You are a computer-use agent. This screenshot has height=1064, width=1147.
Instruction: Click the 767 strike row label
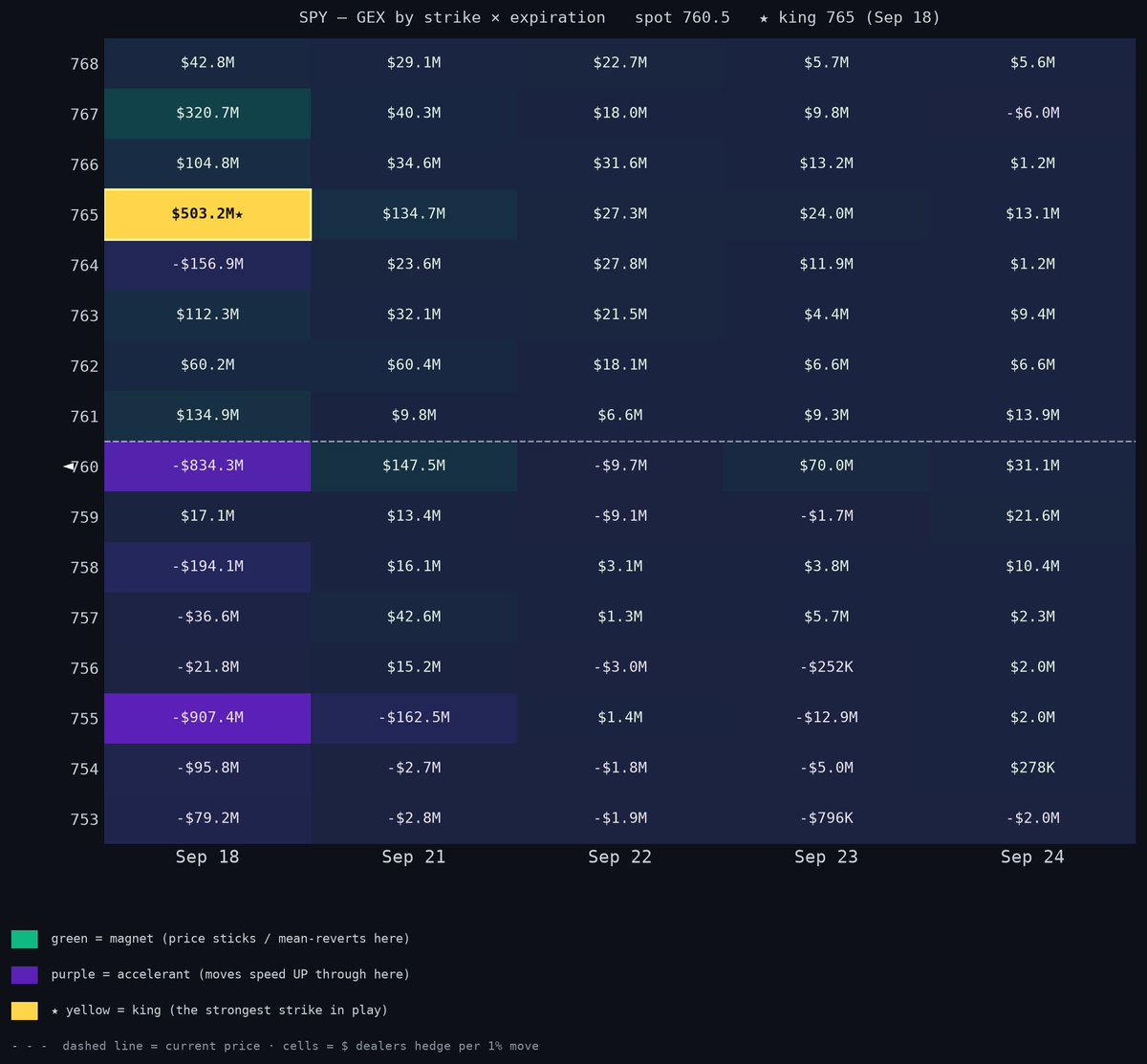pyautogui.click(x=84, y=115)
